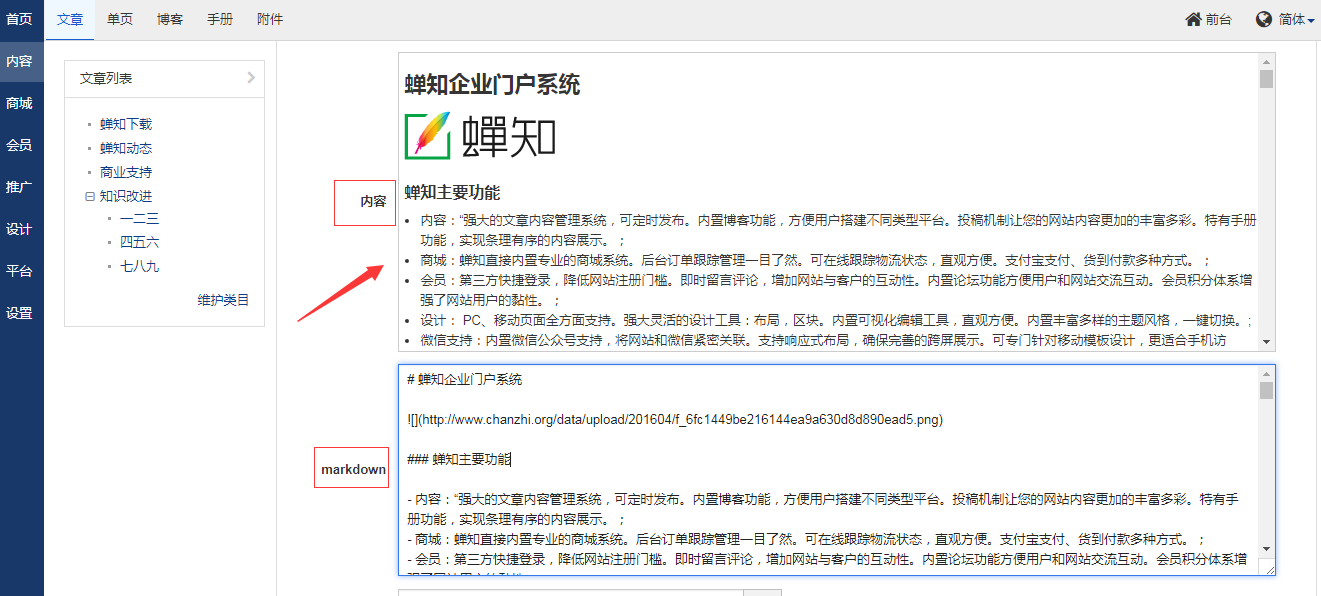This screenshot has height=596, width=1321.
Task: Select the 七八九 subcategory
Action: (x=139, y=266)
